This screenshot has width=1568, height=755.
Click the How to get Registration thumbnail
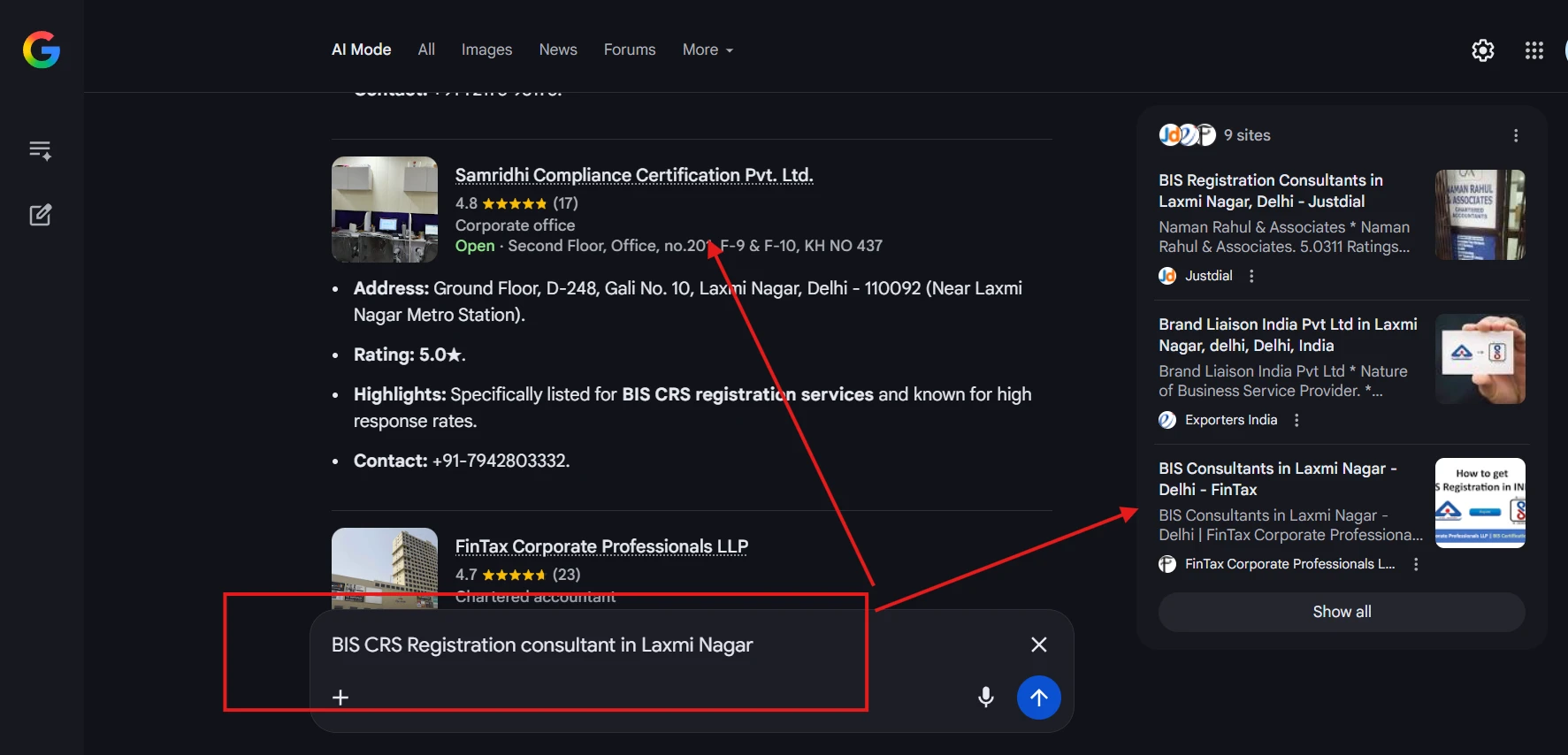coord(1480,503)
